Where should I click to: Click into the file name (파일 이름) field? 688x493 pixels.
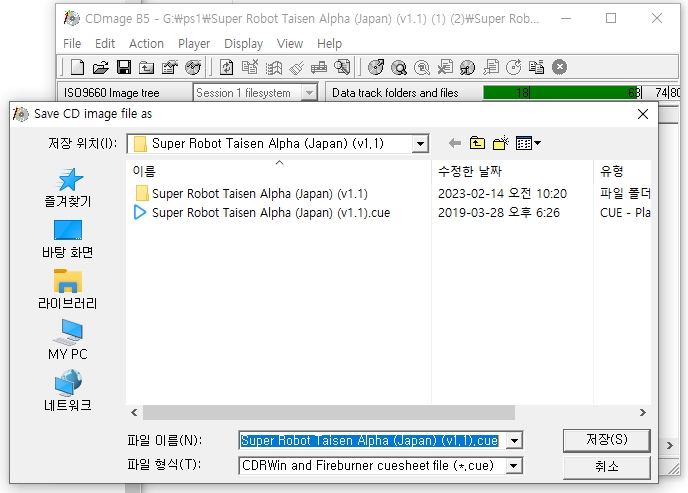click(373, 440)
